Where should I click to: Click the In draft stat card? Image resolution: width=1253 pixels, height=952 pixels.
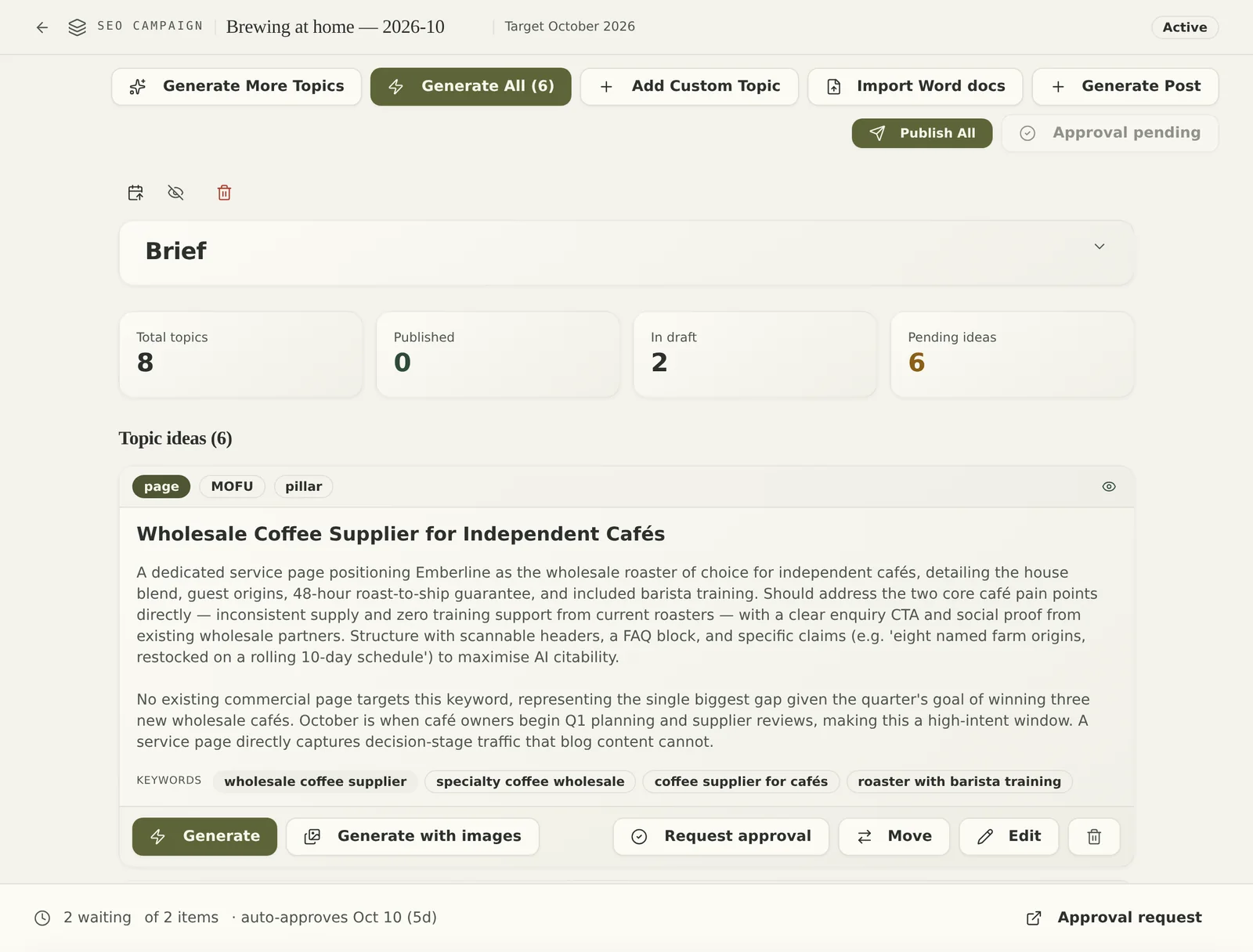[755, 355]
